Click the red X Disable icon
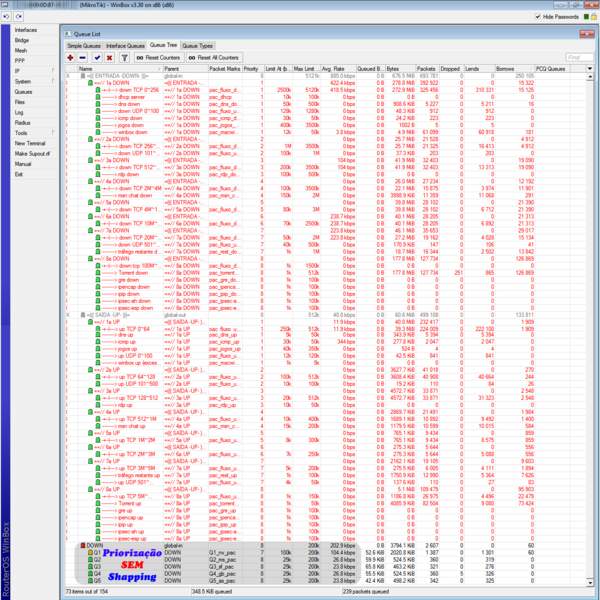This screenshot has height=600, width=600. click(x=109, y=58)
